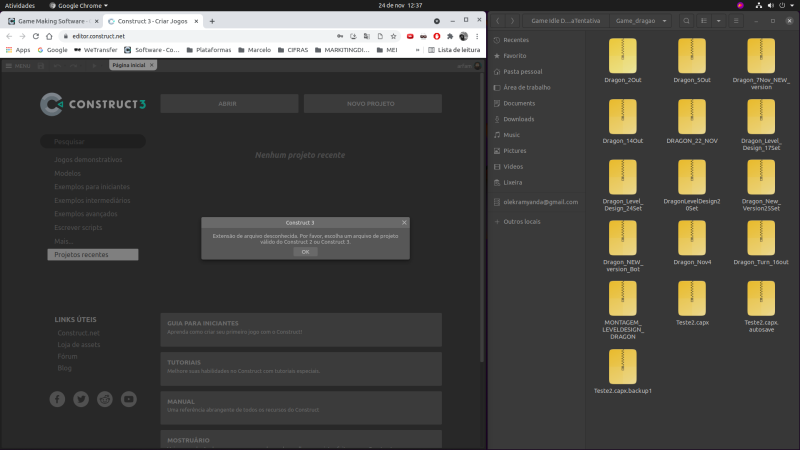Close the Construct 3 error dialog

point(404,222)
